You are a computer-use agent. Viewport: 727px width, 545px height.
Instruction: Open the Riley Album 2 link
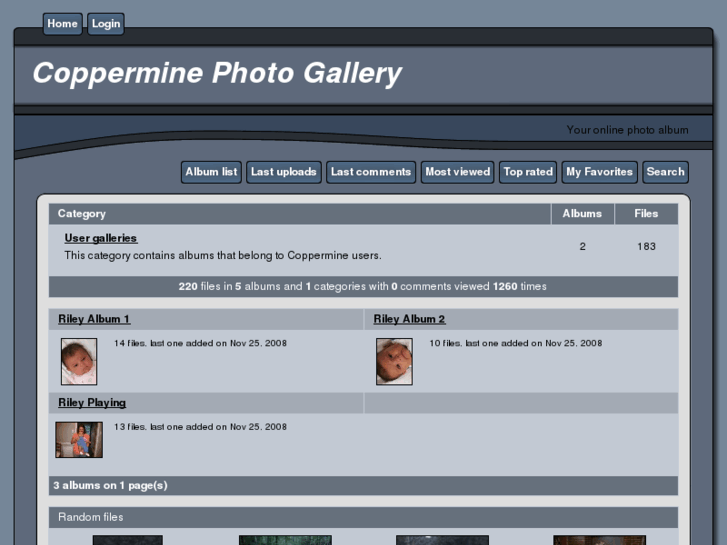point(409,319)
